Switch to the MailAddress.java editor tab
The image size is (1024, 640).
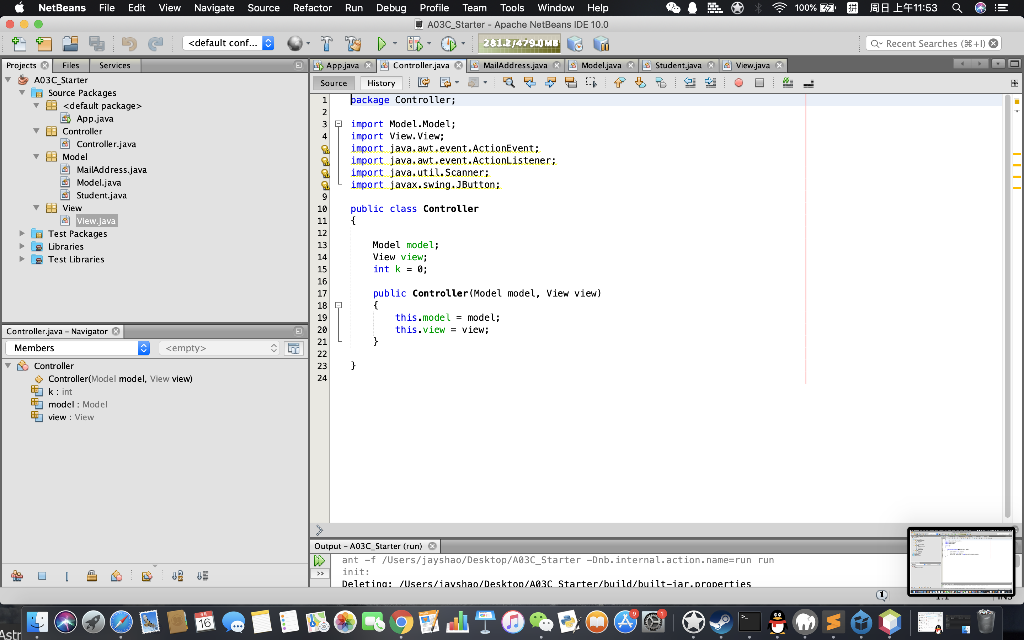(514, 65)
